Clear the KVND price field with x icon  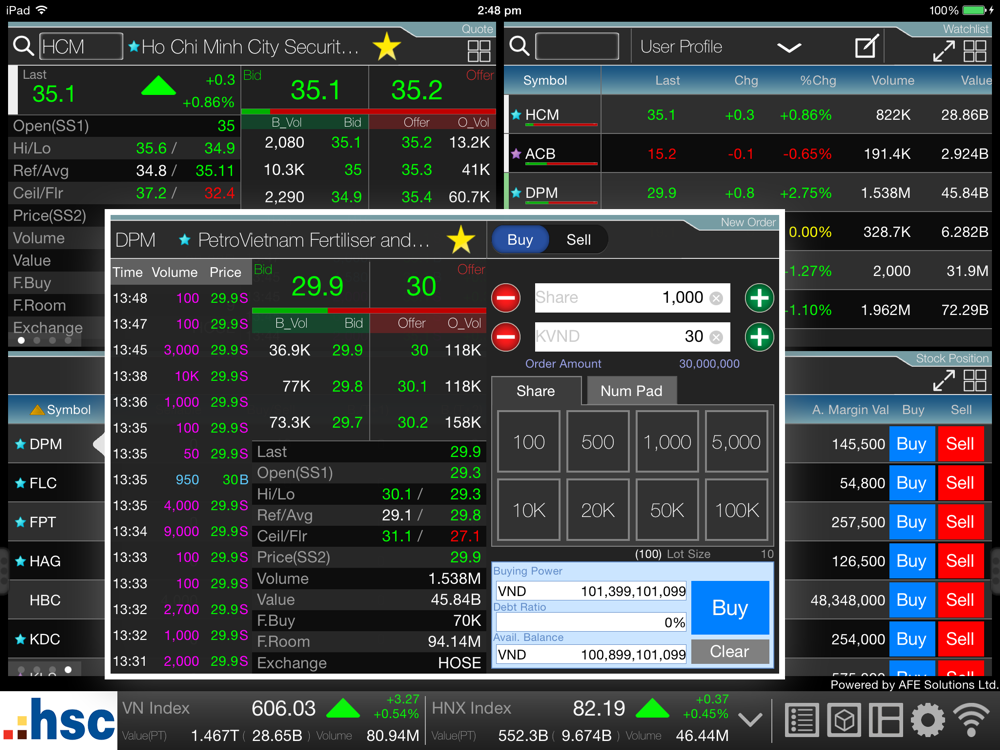click(717, 337)
